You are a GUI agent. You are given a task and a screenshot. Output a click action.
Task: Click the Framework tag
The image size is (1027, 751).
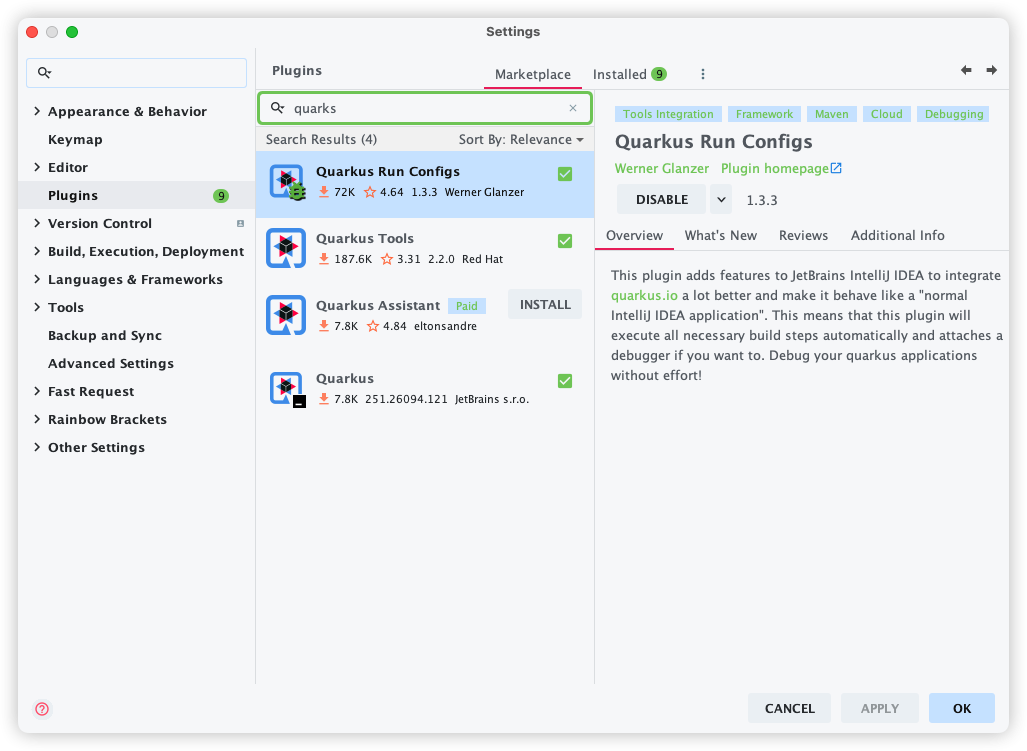coord(764,114)
